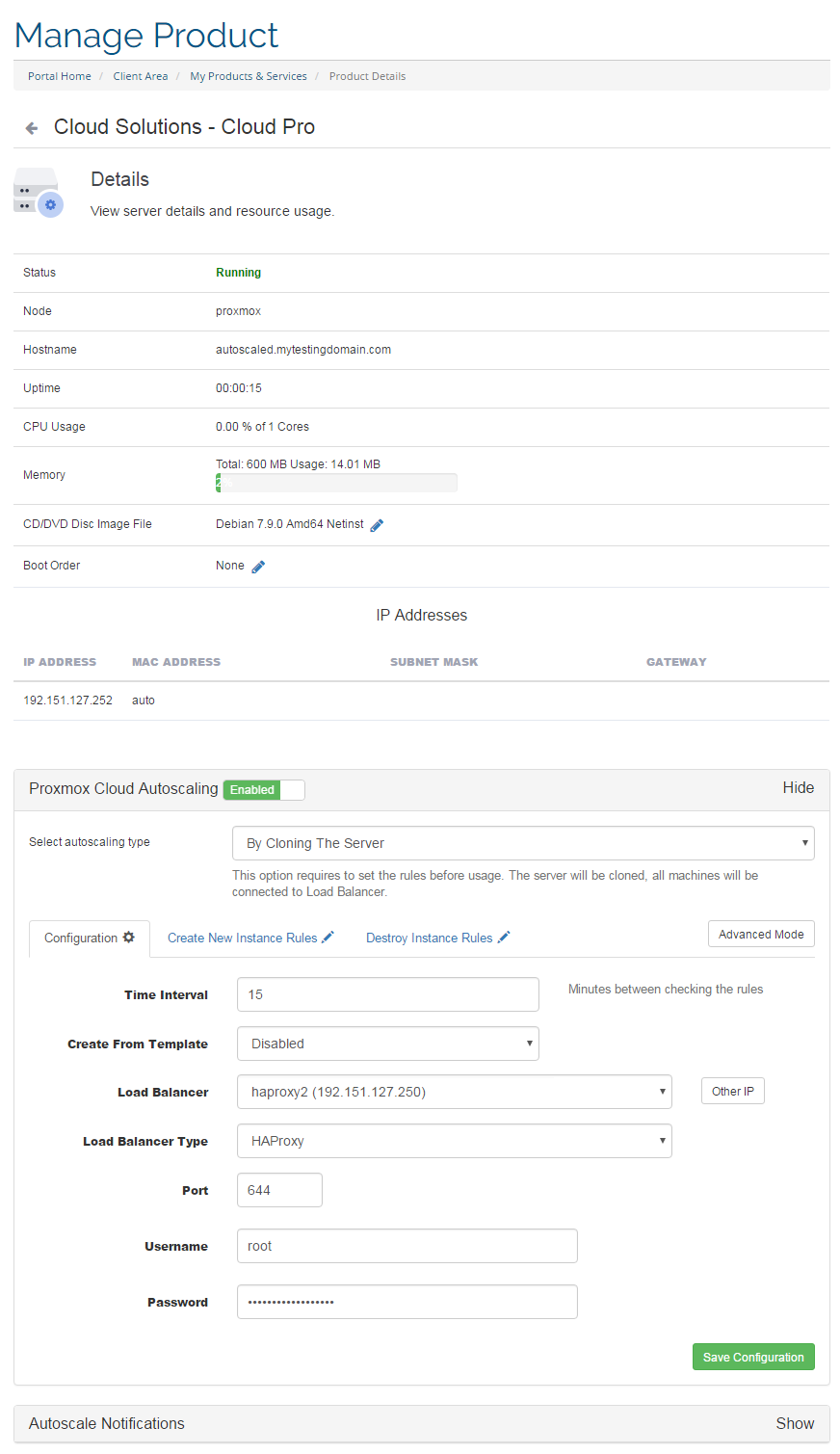Open the Select autoscaling type dropdown
The image size is (840, 1454).
click(523, 843)
